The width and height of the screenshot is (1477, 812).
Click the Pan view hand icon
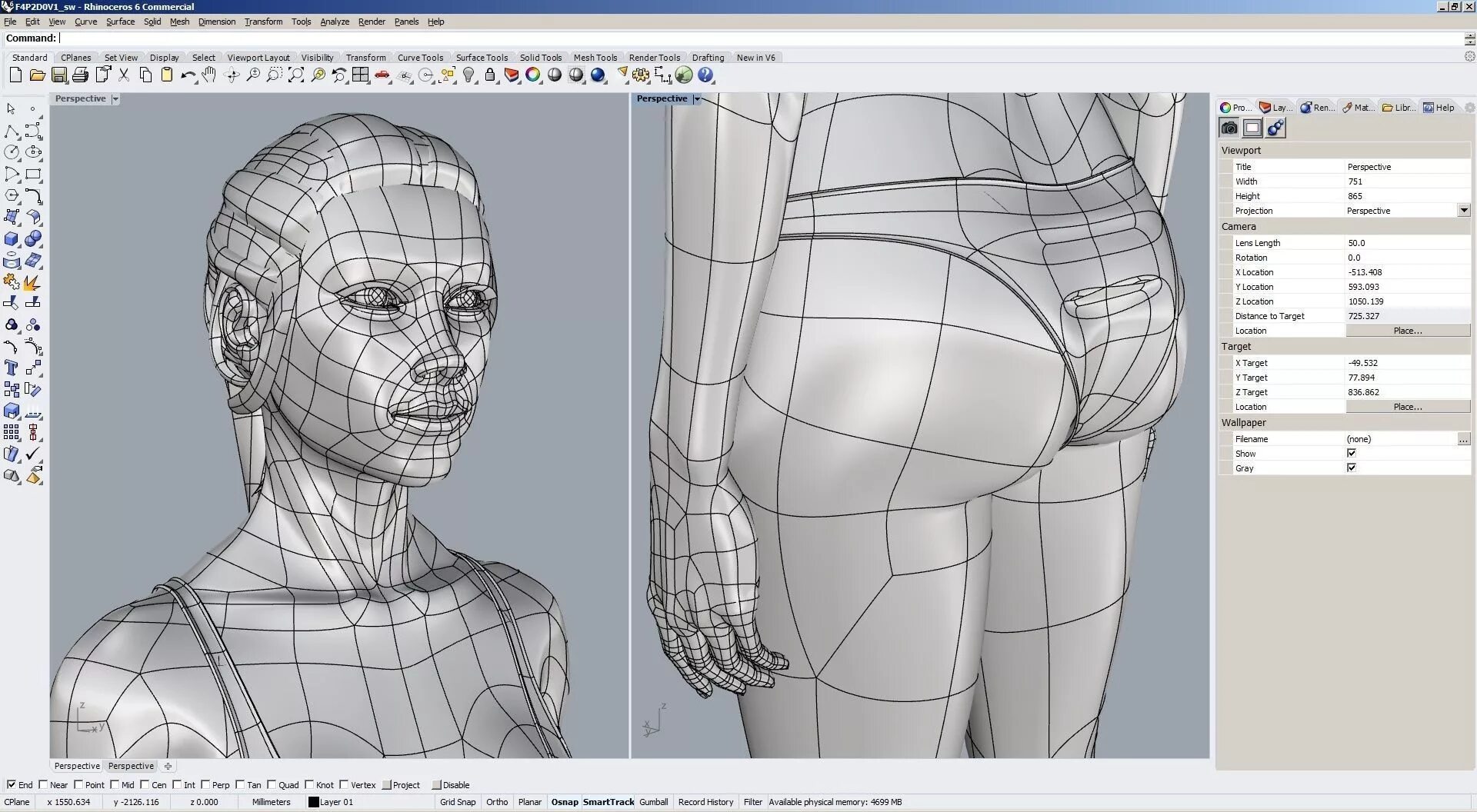click(x=209, y=75)
